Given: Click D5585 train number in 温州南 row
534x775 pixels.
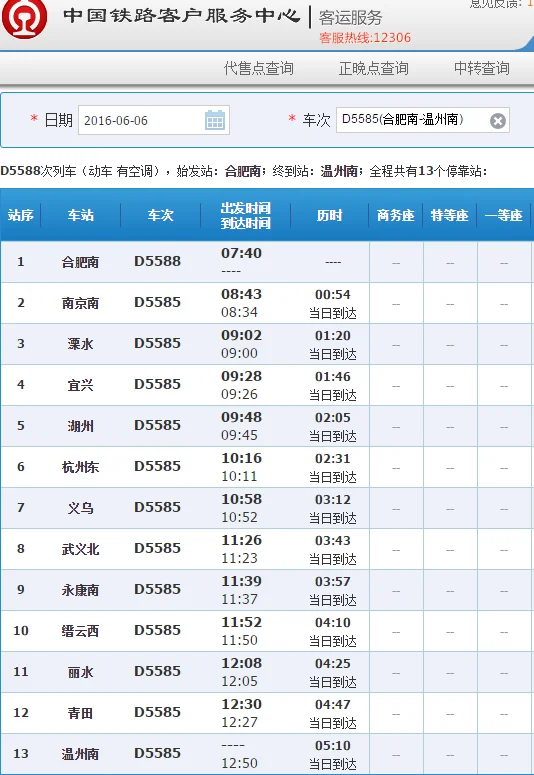Looking at the screenshot, I should tap(158, 753).
